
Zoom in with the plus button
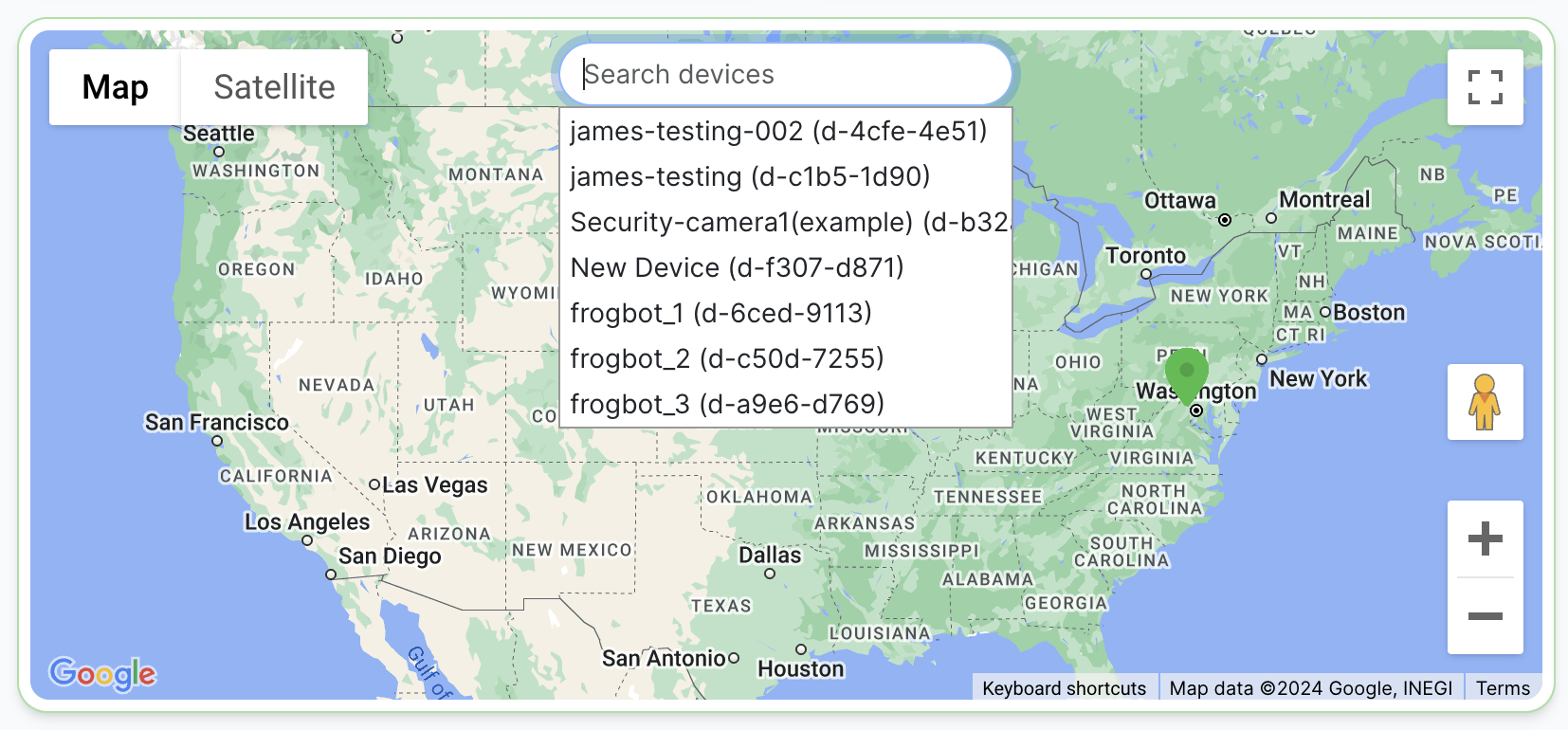point(1485,538)
